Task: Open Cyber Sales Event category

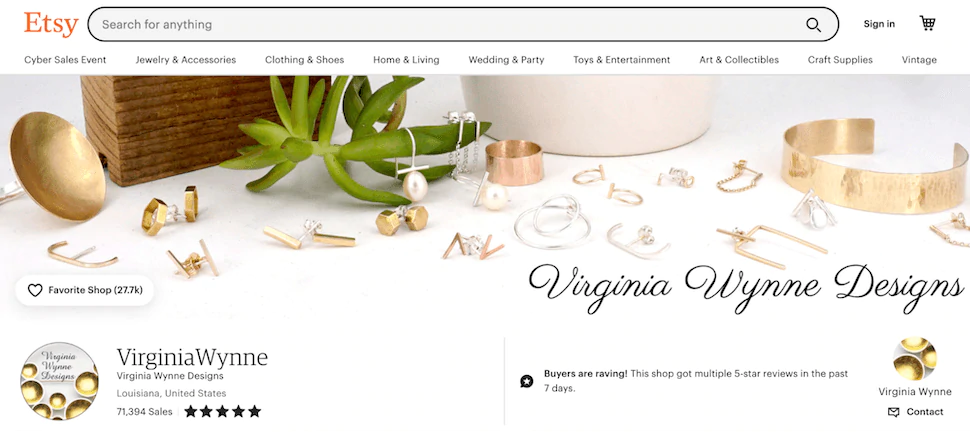Action: pyautogui.click(x=65, y=60)
